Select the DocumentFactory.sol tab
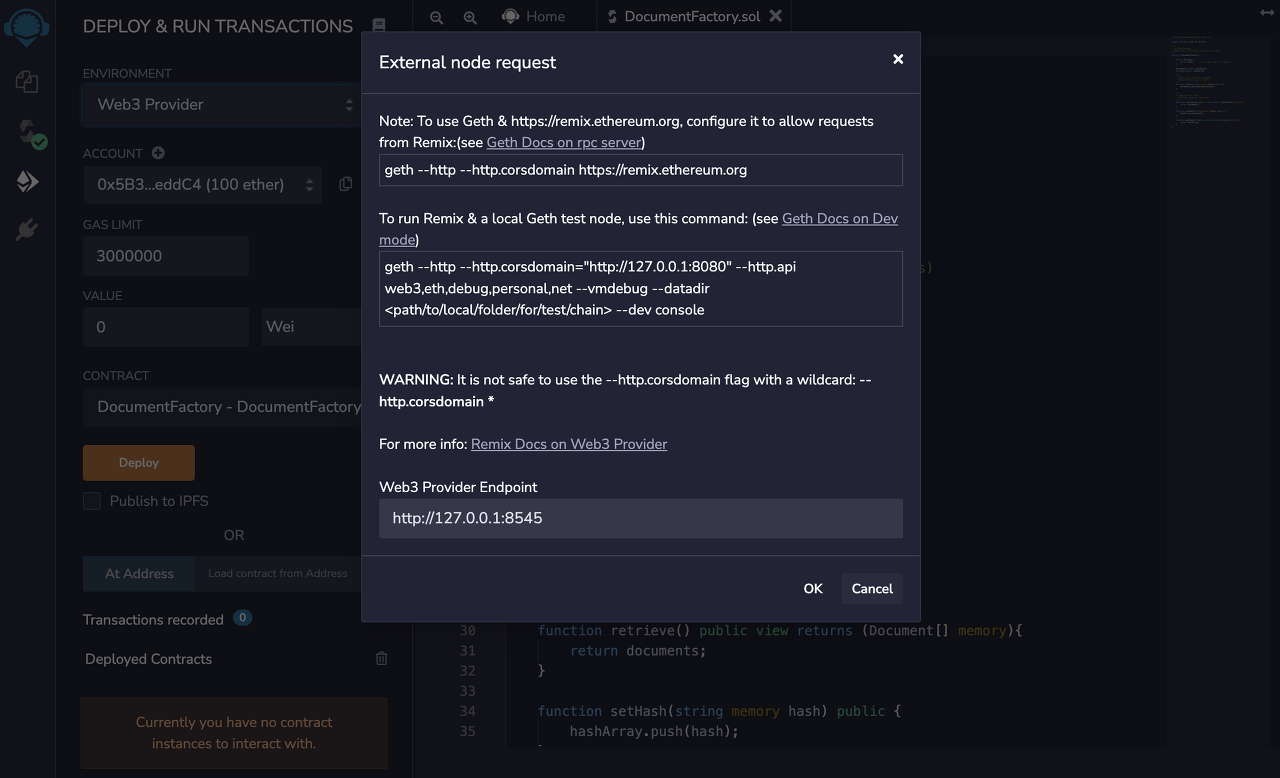Image resolution: width=1280 pixels, height=778 pixels. click(x=683, y=16)
